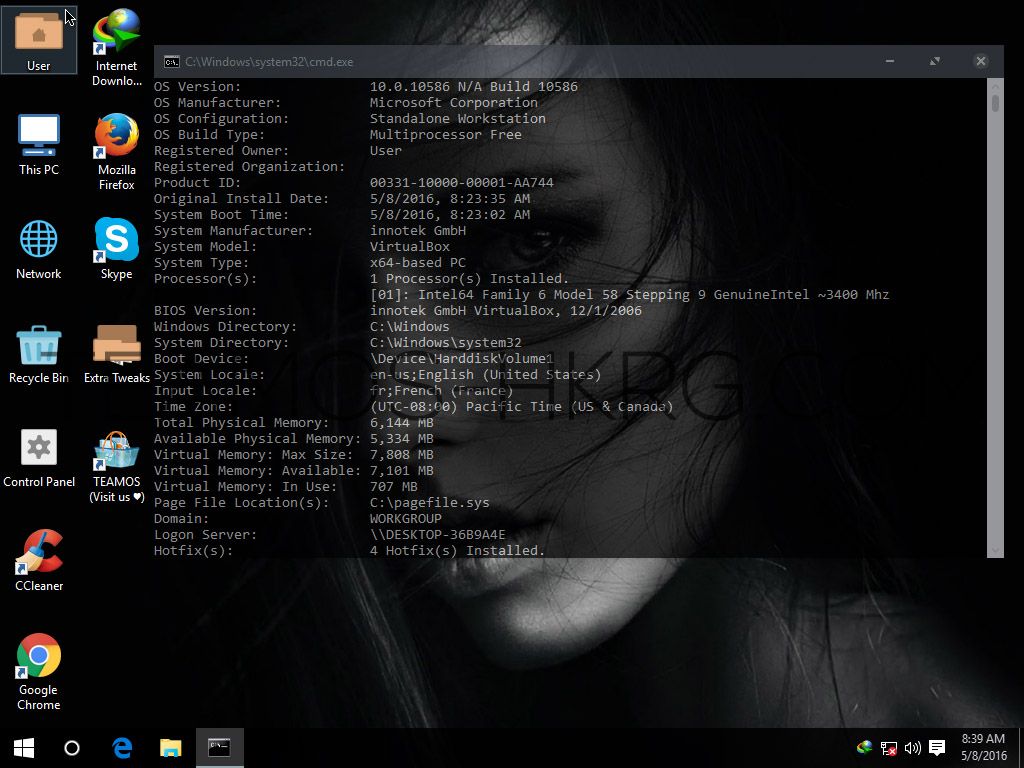Click the command prompt vertical scrollbar
The height and width of the screenshot is (768, 1024).
(994, 320)
